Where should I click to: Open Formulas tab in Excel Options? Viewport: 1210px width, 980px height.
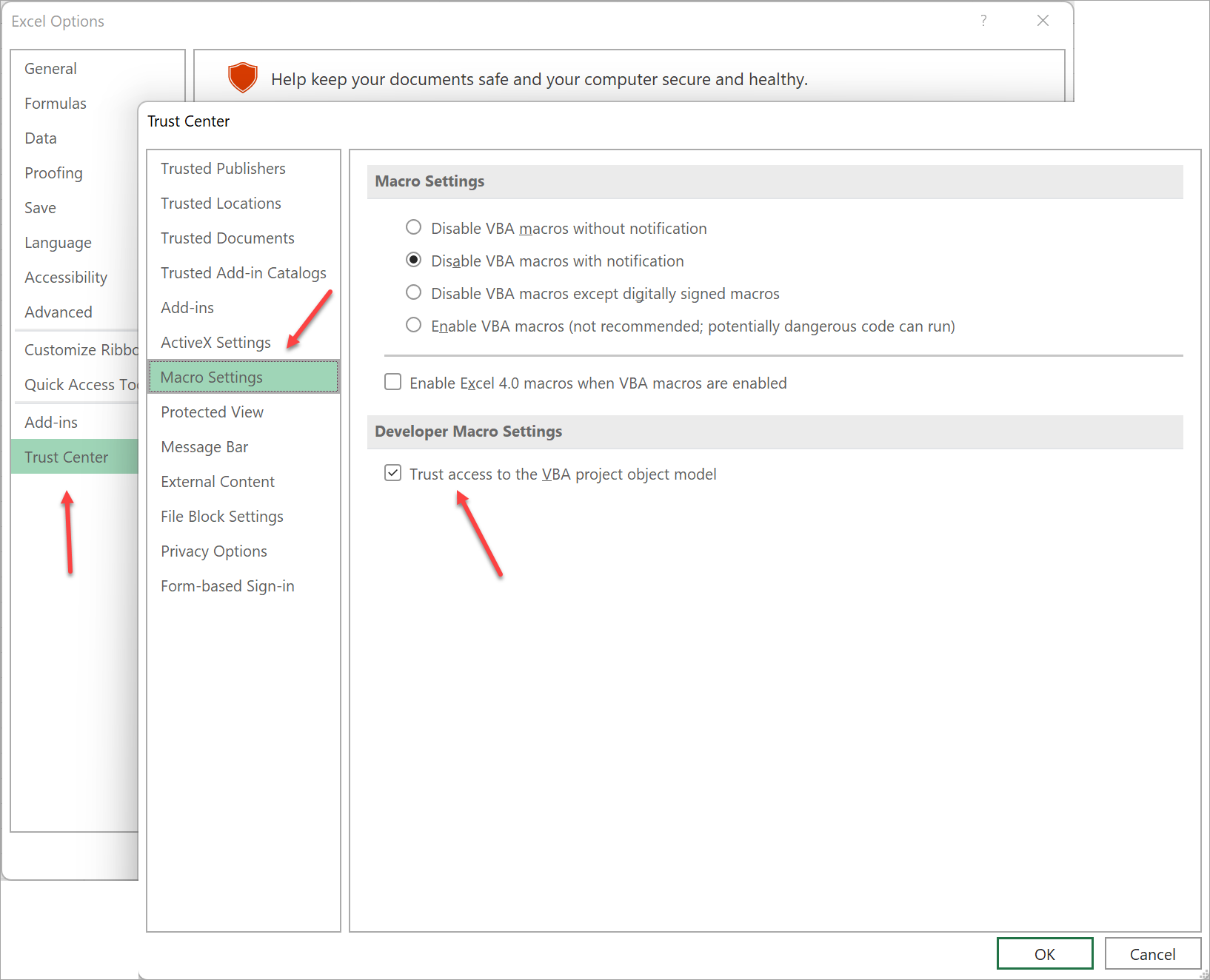point(76,104)
